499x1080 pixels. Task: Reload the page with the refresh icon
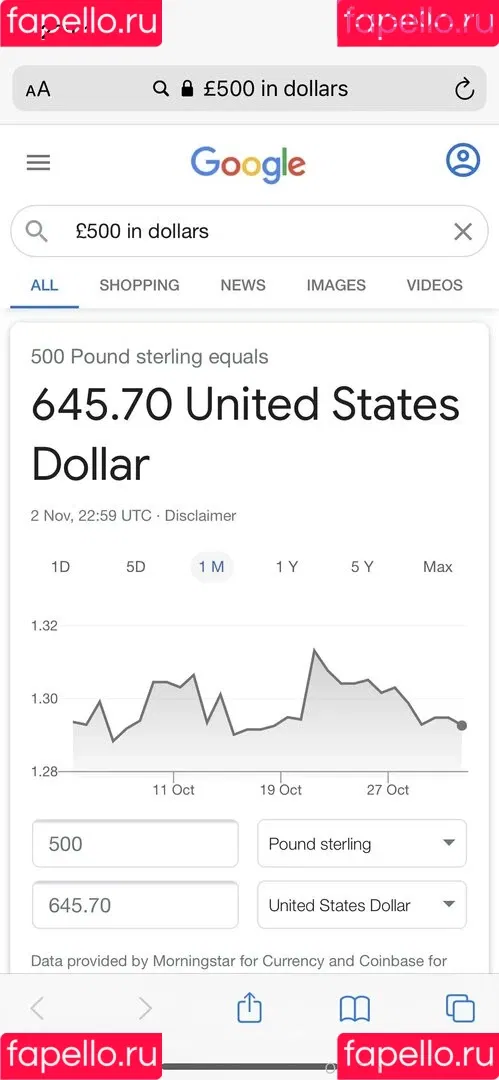465,89
